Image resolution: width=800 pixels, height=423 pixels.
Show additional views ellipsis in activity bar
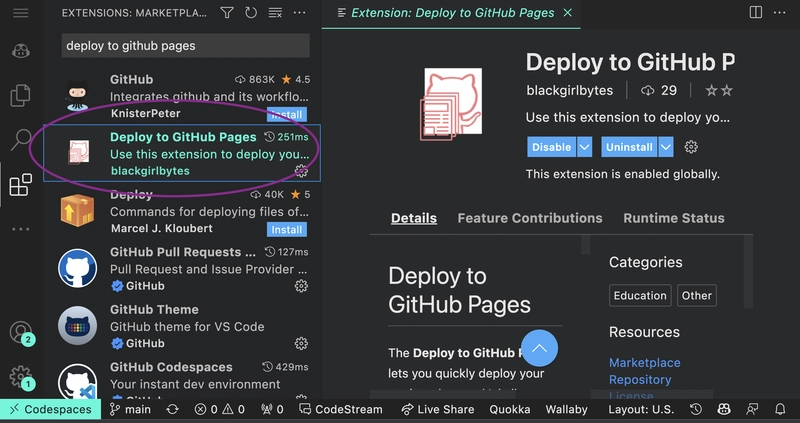[21, 229]
